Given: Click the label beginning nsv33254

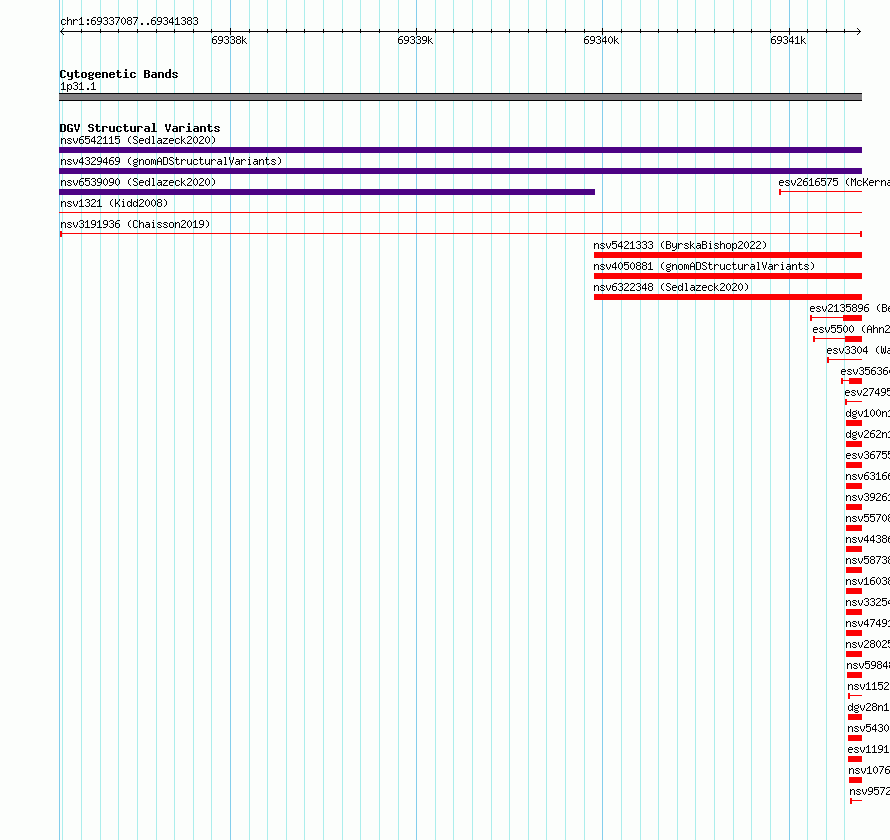Looking at the screenshot, I should (x=867, y=602).
